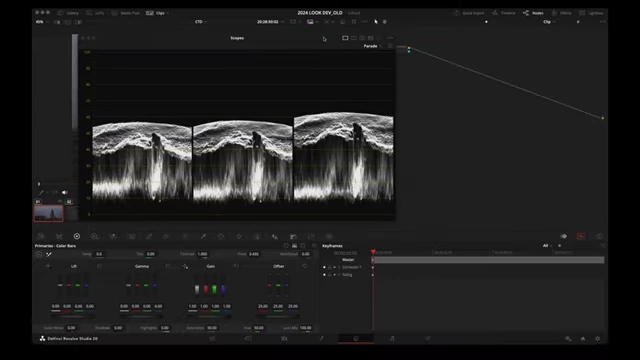
Task: Click the Keyframes palette icon
Action: tap(564, 236)
